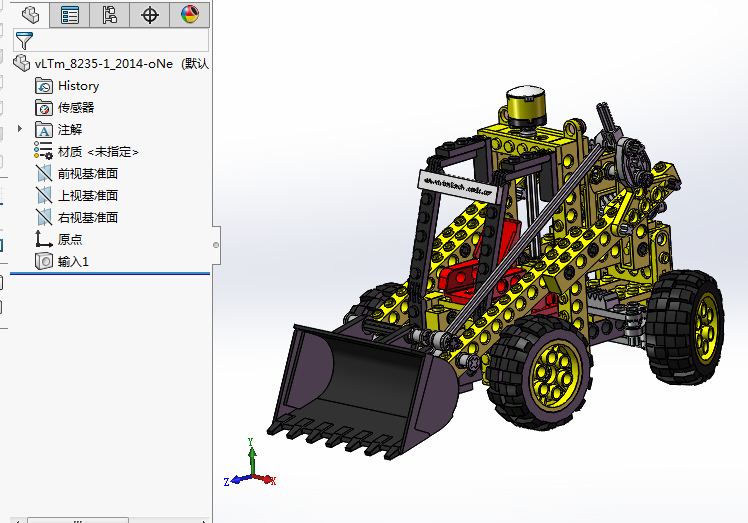The height and width of the screenshot is (523, 748).
Task: Select the 材质 <未指定> material item
Action: pyautogui.click(x=97, y=152)
